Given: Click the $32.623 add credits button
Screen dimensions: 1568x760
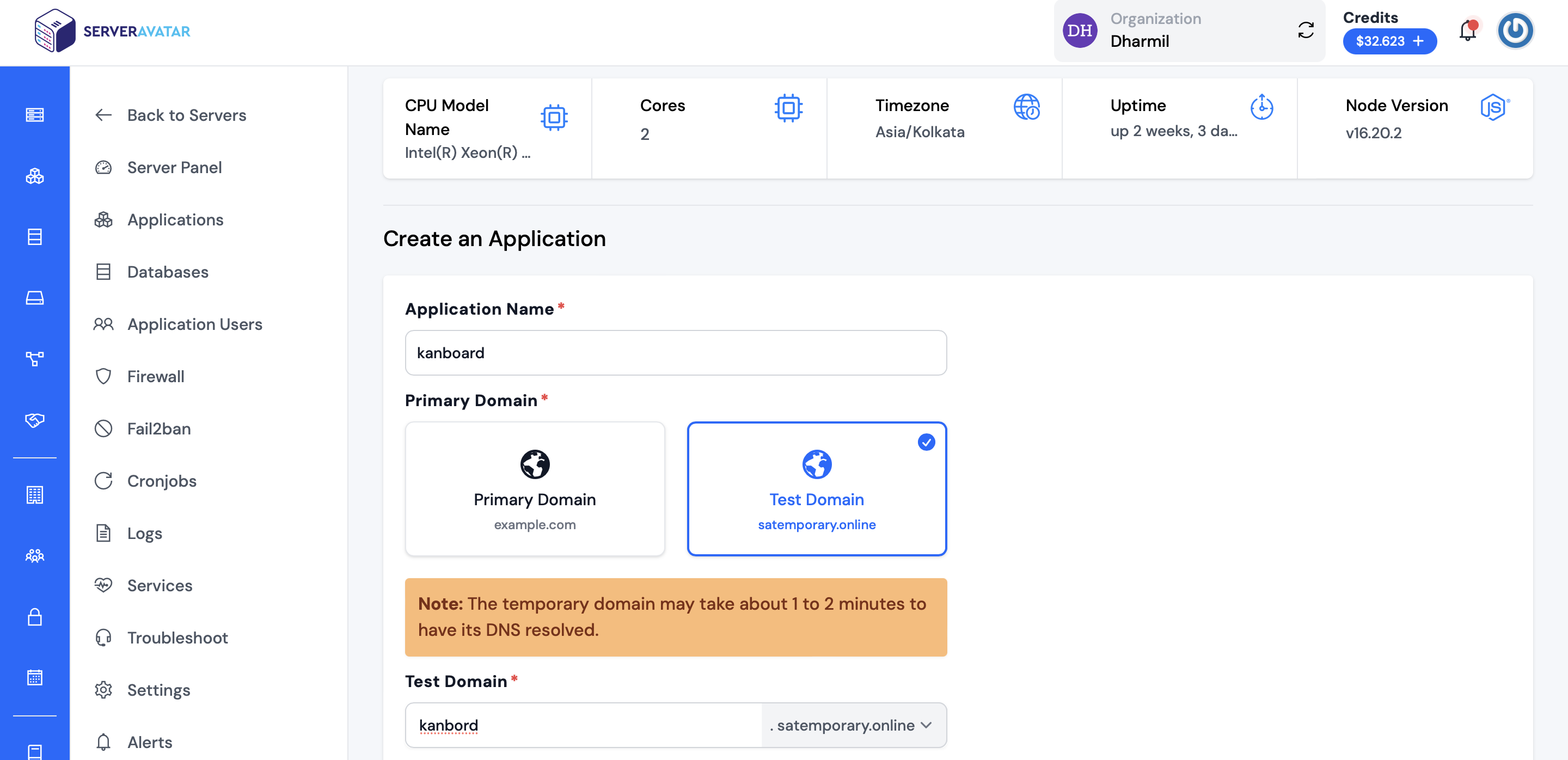Looking at the screenshot, I should click(1389, 41).
